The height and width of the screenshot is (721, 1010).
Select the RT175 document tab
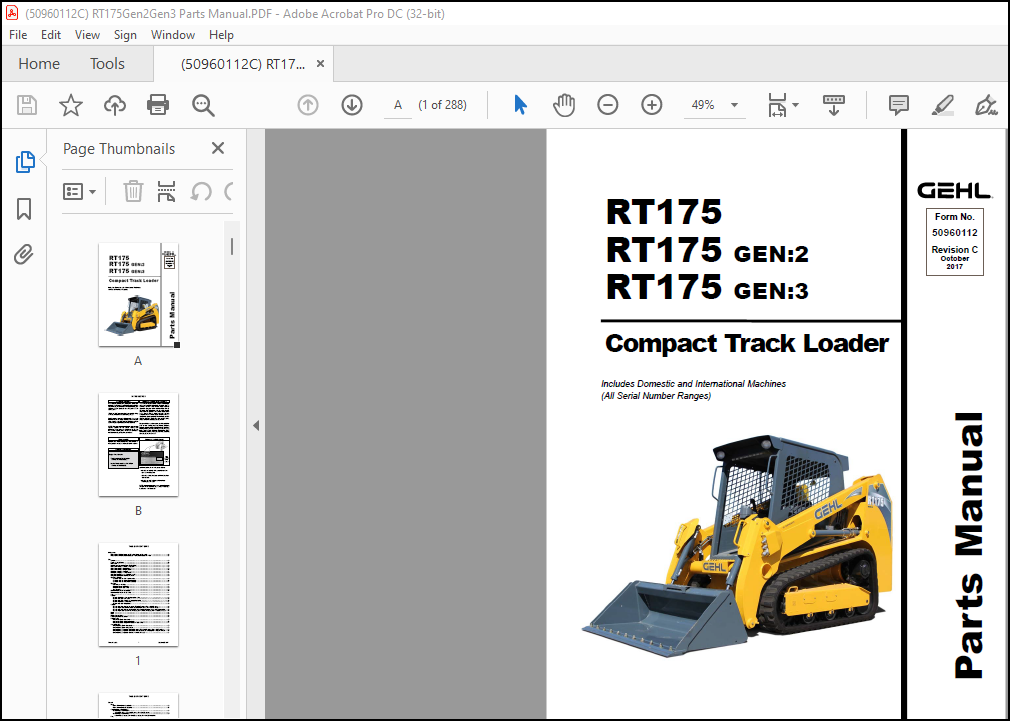click(243, 64)
